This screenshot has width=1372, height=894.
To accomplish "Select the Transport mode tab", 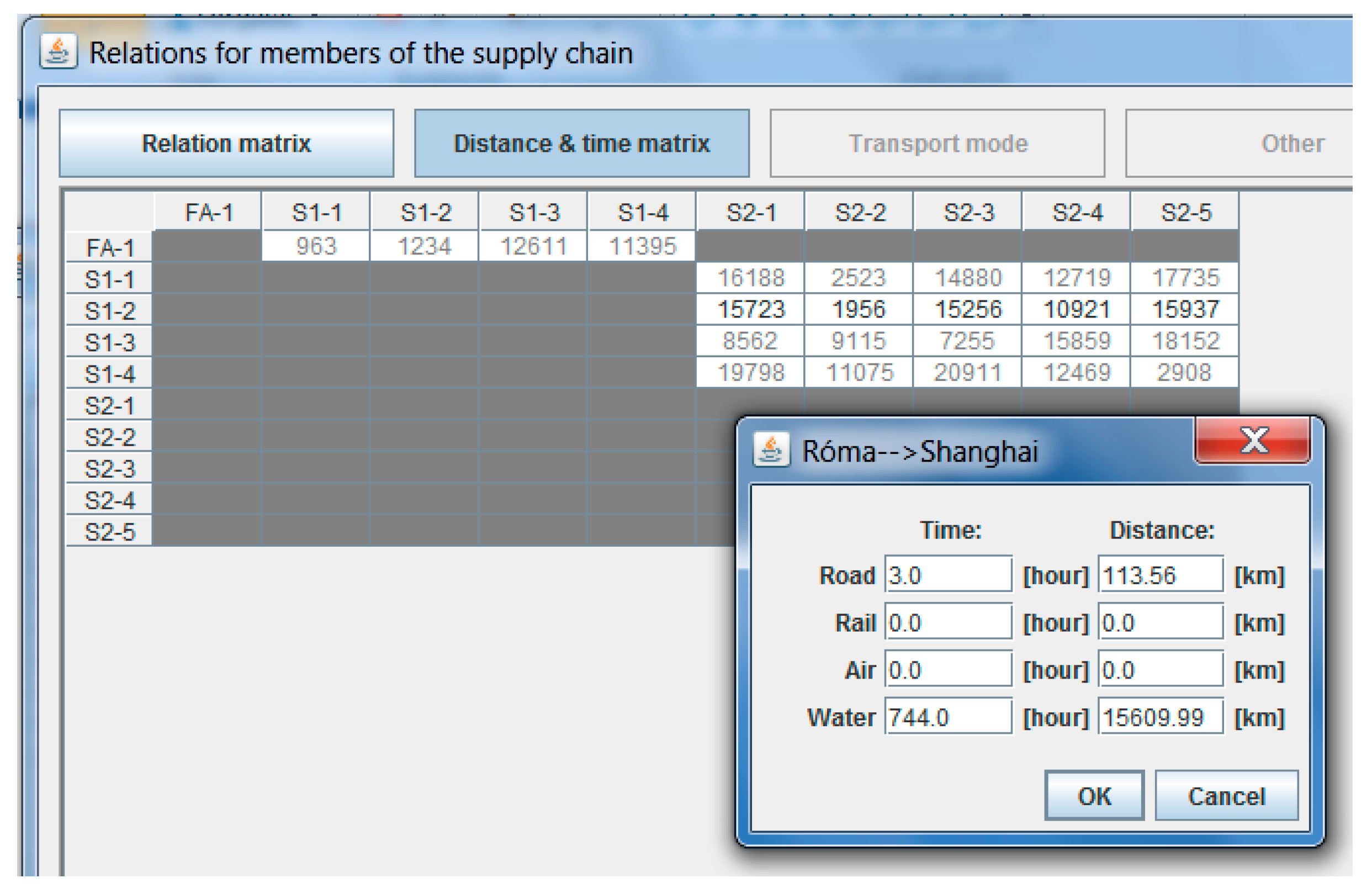I will [x=937, y=144].
